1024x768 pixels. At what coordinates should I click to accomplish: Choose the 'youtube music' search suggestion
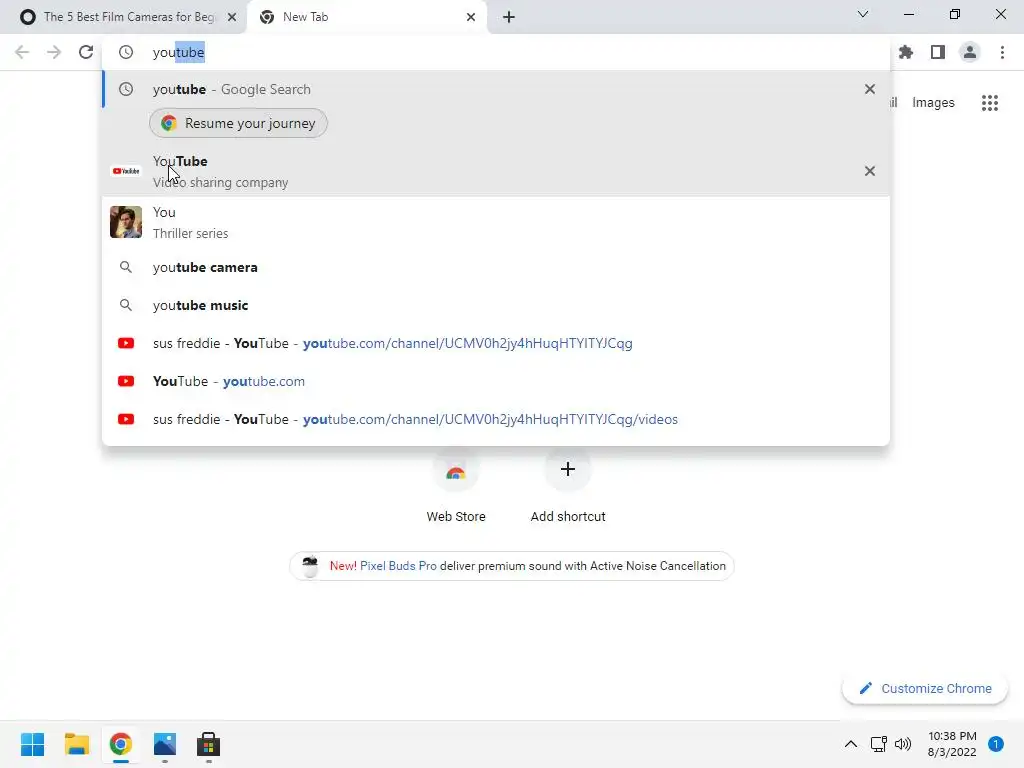pyautogui.click(x=496, y=305)
